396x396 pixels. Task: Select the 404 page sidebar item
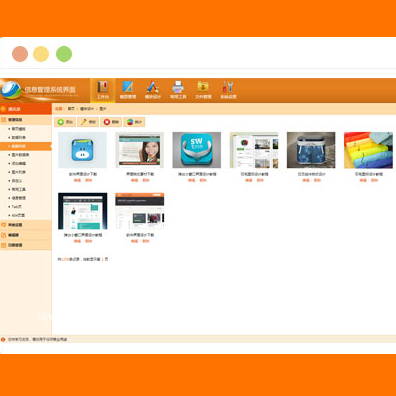(18, 215)
